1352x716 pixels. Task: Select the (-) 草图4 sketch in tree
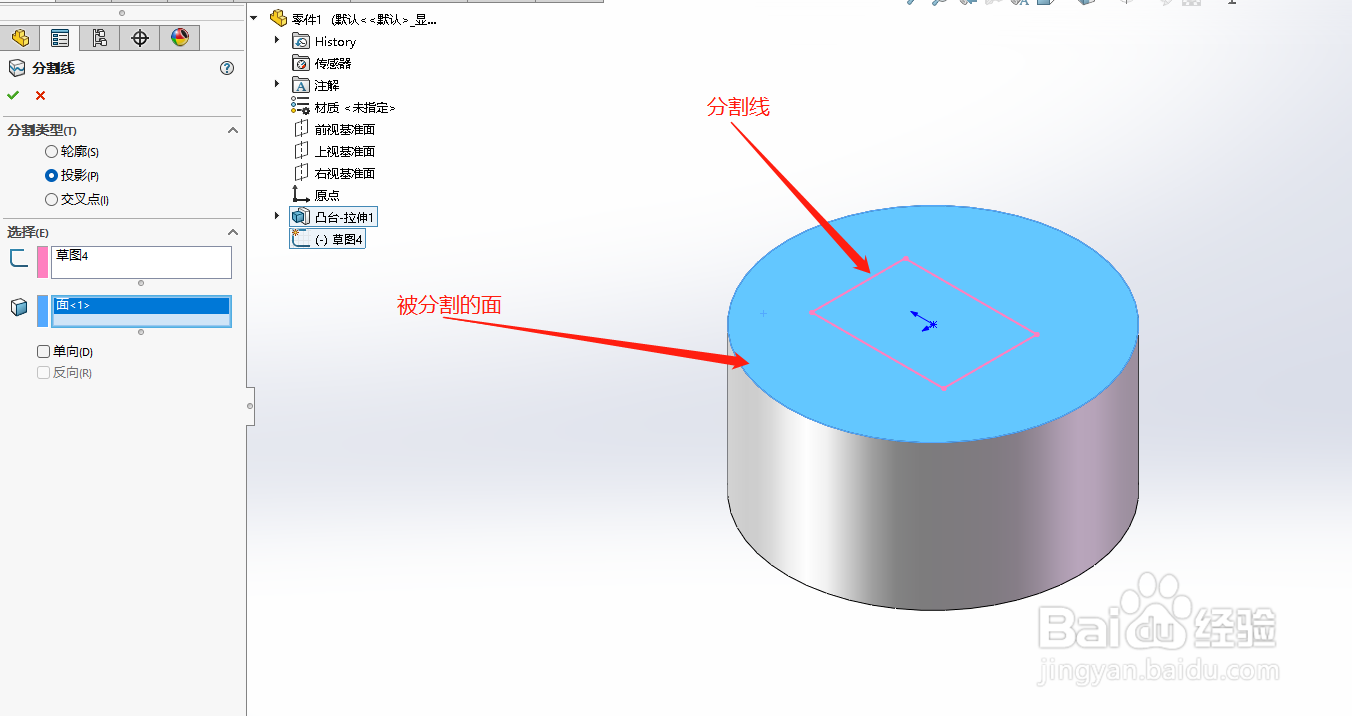[x=327, y=239]
